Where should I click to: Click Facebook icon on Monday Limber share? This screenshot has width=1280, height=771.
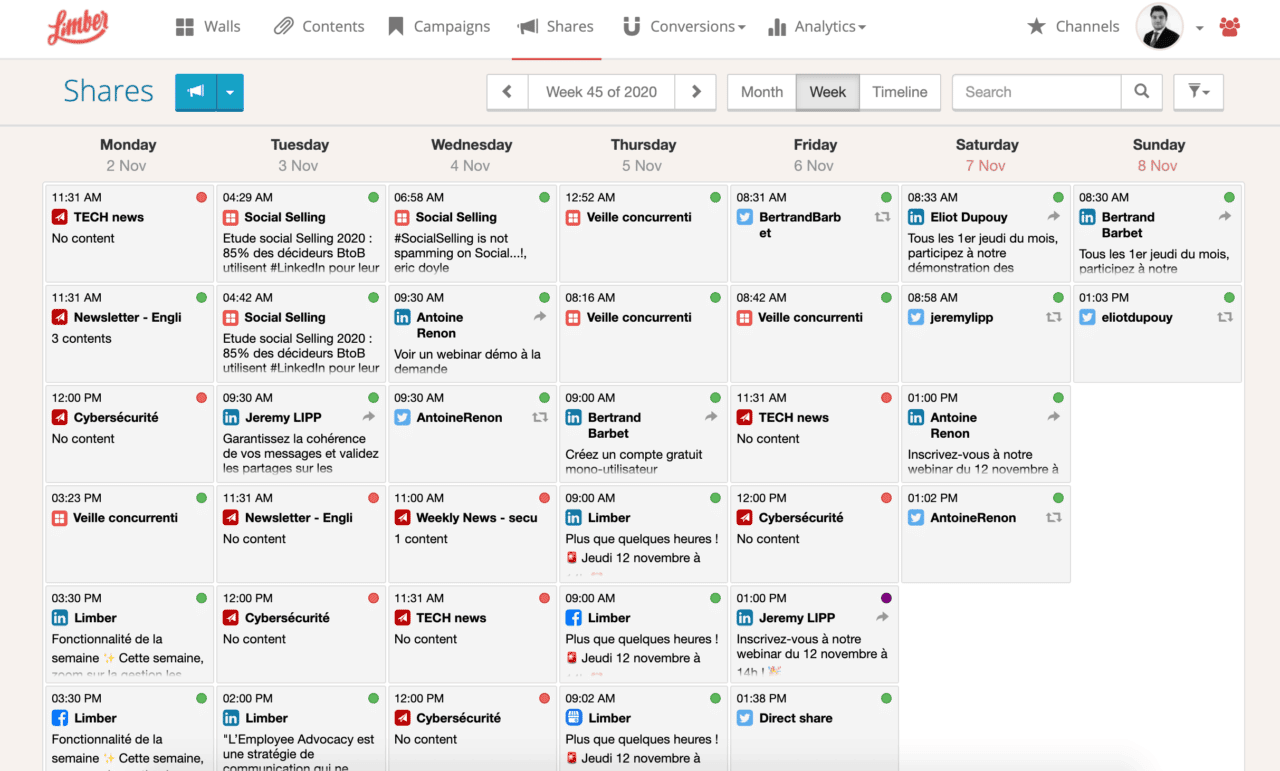pos(60,718)
